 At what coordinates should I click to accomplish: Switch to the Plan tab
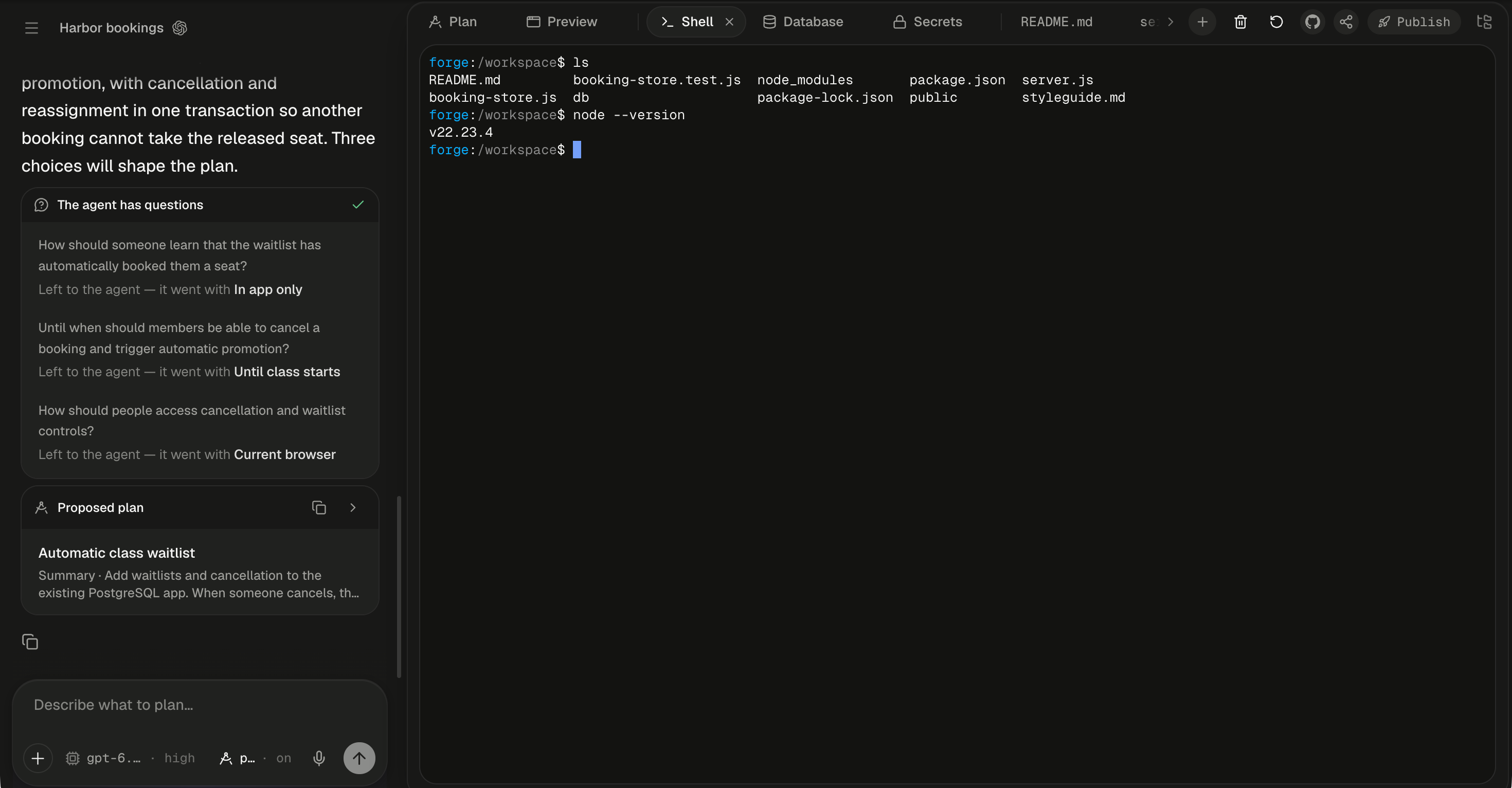pos(453,22)
